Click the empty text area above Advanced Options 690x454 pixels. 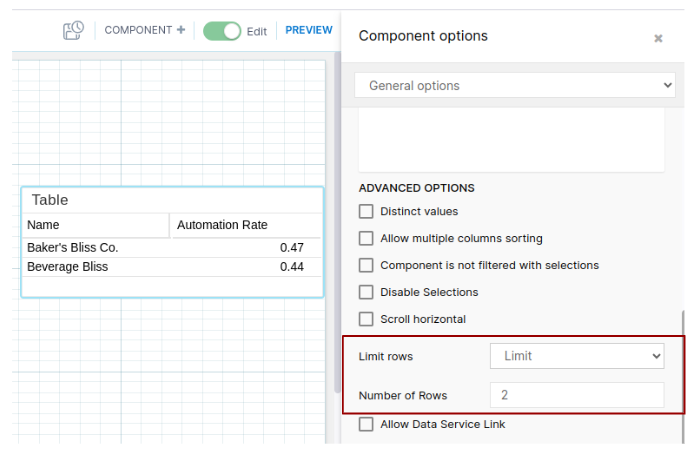[x=511, y=140]
